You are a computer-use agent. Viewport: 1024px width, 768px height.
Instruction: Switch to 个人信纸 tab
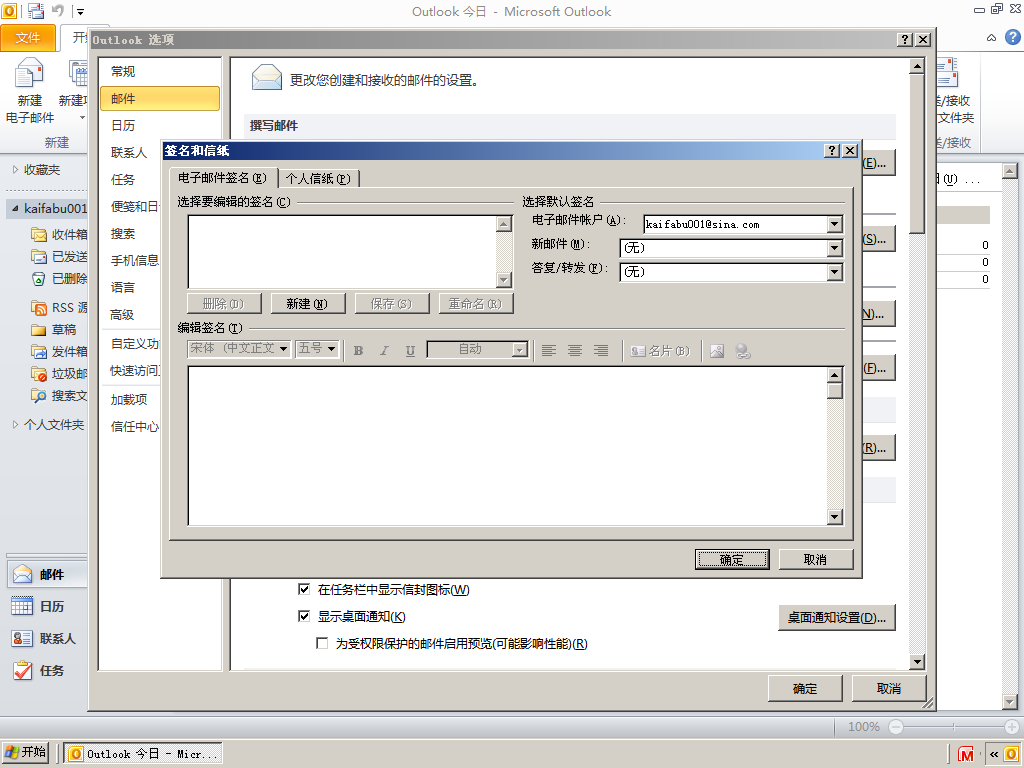pyautogui.click(x=318, y=178)
